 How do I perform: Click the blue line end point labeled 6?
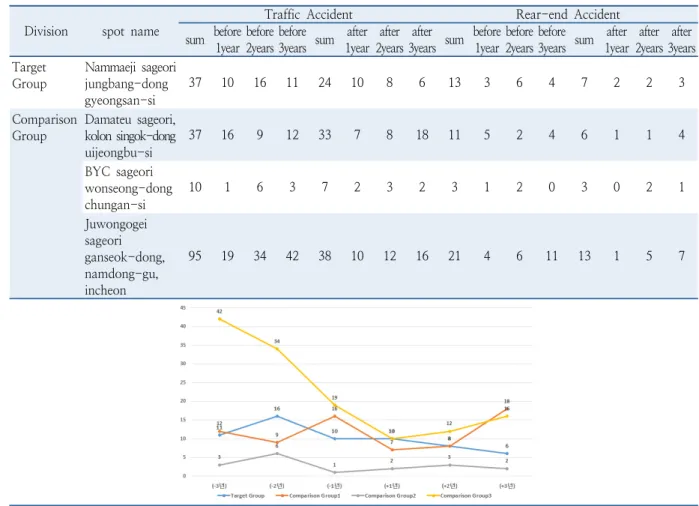click(x=507, y=453)
